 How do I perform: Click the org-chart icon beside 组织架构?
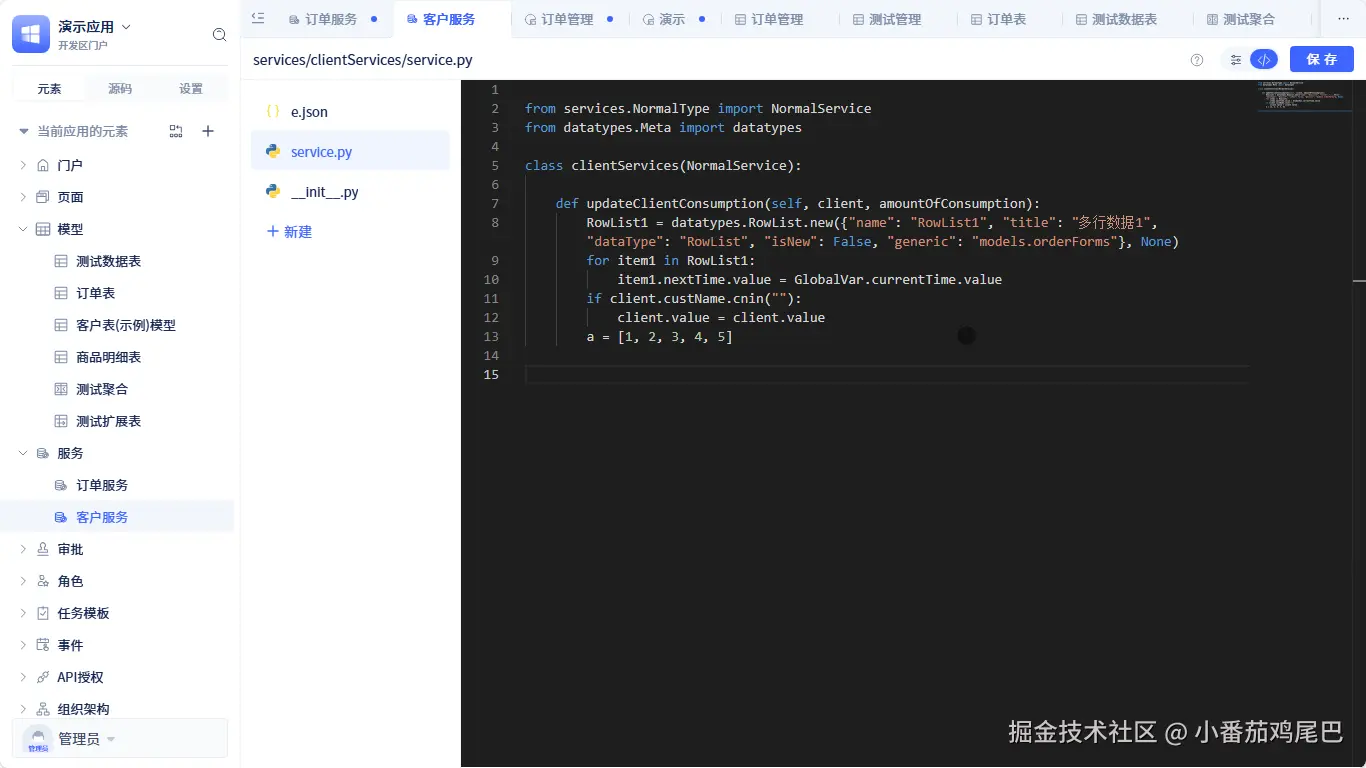click(42, 709)
